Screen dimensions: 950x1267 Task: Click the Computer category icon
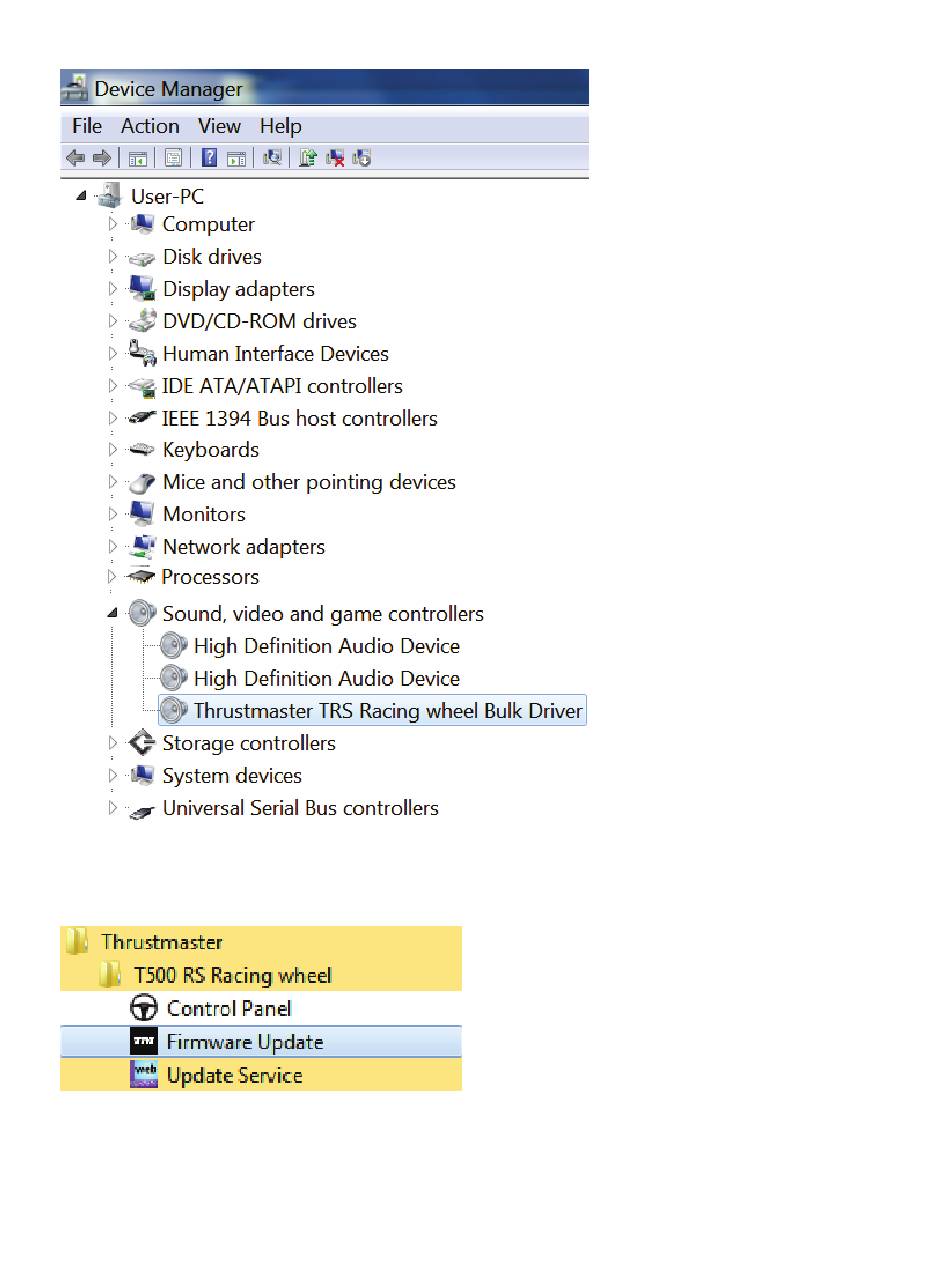143,224
